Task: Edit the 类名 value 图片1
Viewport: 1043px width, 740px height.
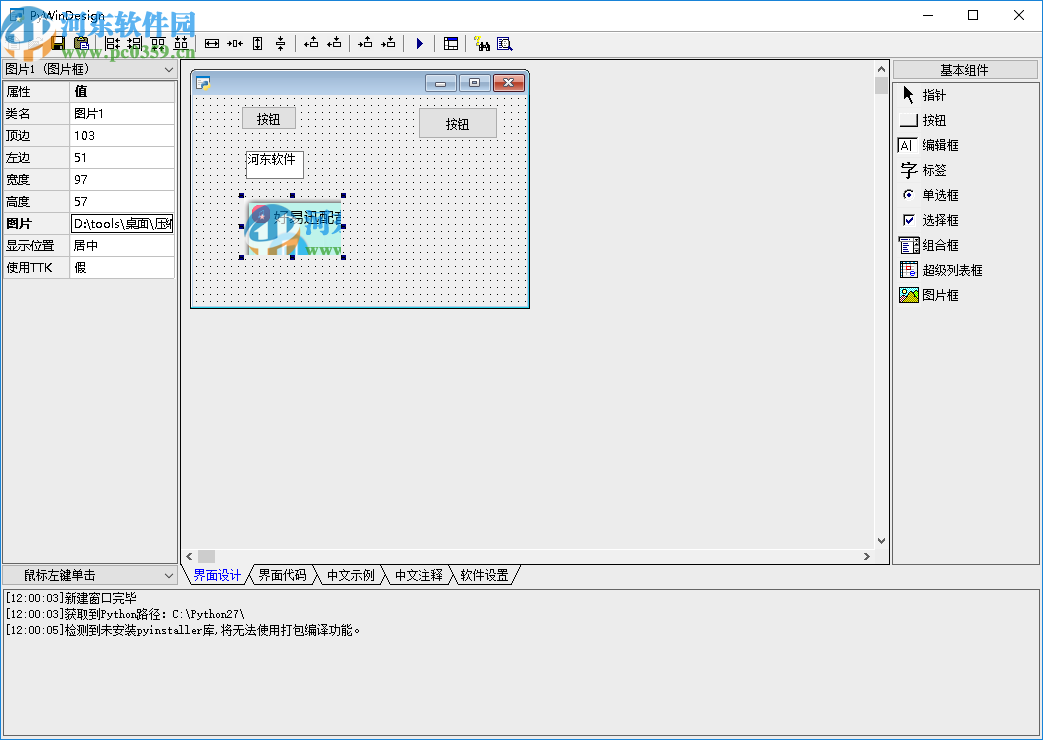Action: [x=122, y=113]
